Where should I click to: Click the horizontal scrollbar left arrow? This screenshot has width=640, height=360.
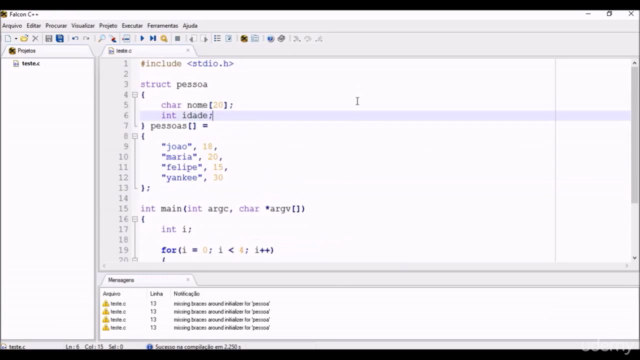click(104, 266)
